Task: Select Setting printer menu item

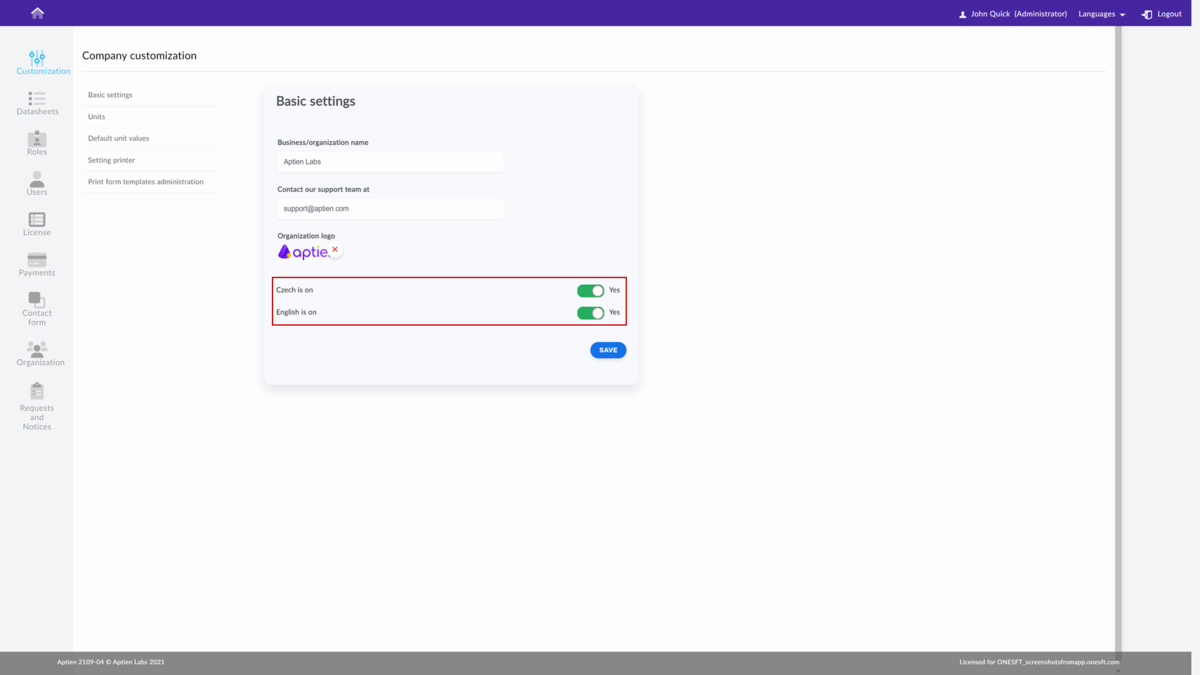Action: (x=150, y=160)
